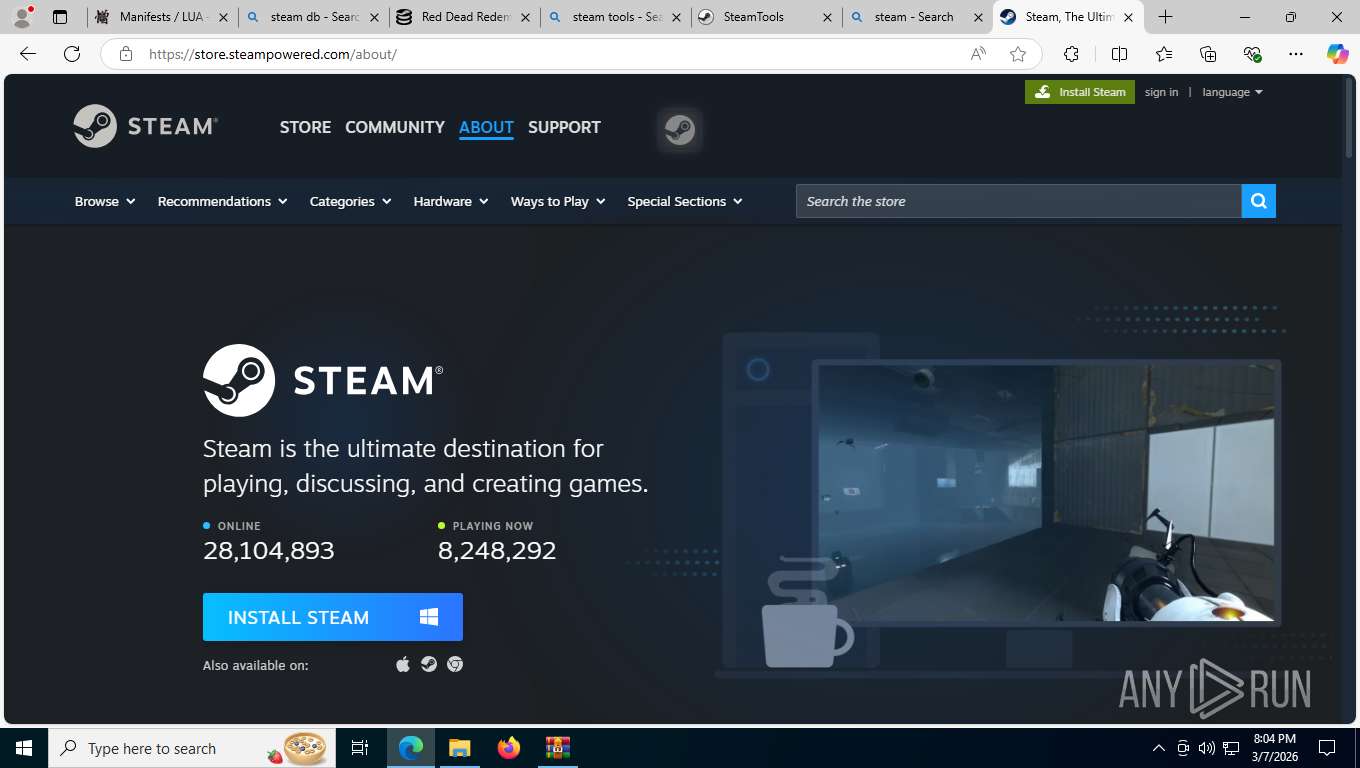Viewport: 1360px width, 768px height.
Task: Add page to favorites star icon
Action: pyautogui.click(x=1018, y=54)
